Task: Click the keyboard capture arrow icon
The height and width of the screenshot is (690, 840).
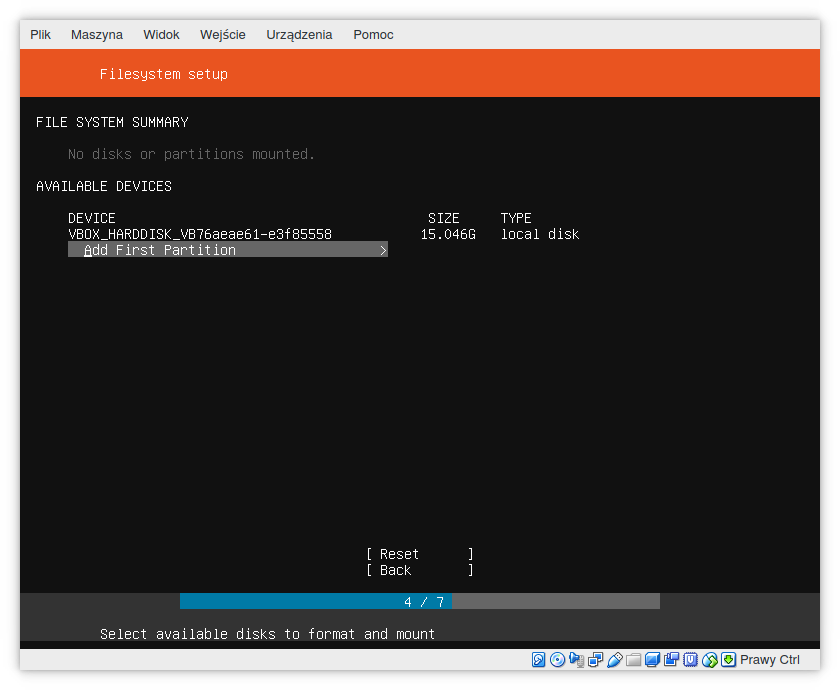Action: click(729, 659)
